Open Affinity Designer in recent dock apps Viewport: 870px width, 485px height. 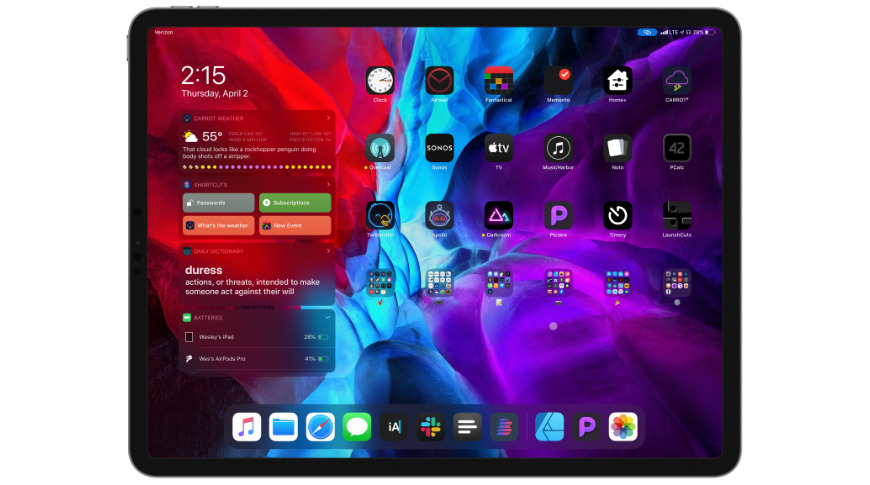click(x=549, y=427)
